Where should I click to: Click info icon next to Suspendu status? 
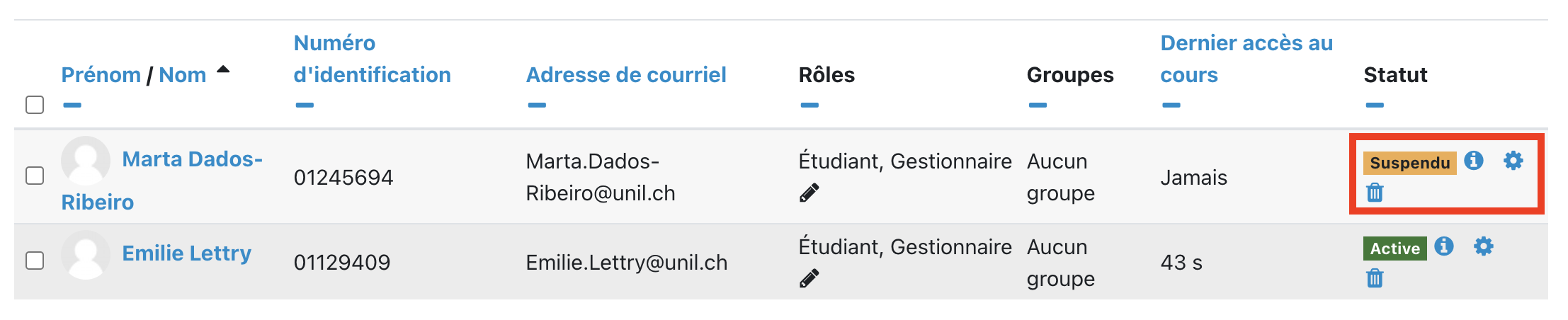click(1474, 161)
